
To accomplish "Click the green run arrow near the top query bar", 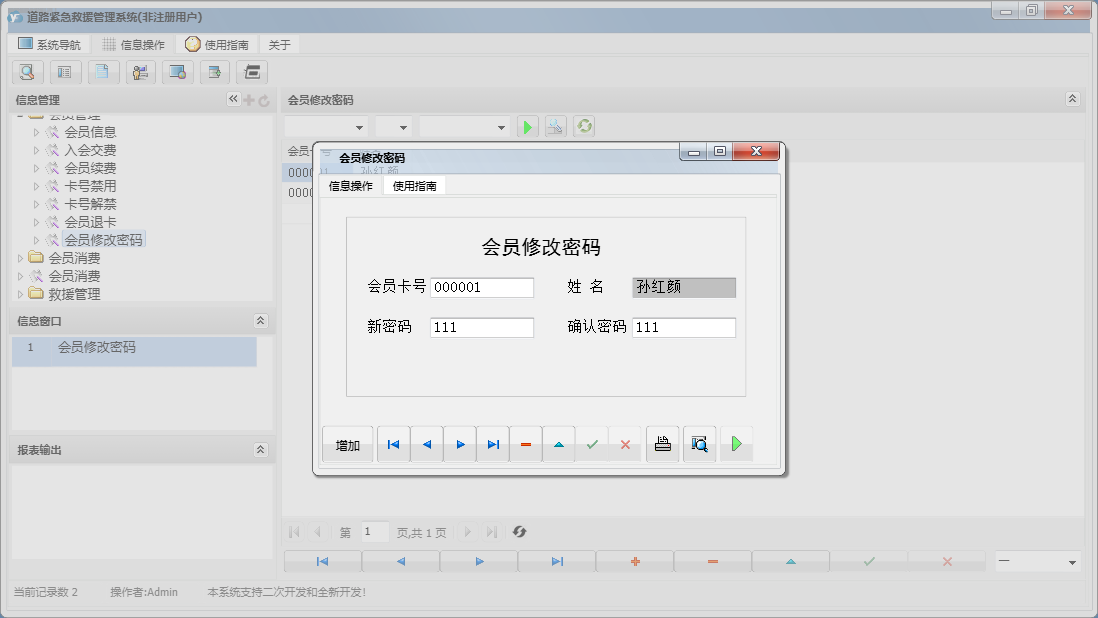I will (527, 126).
